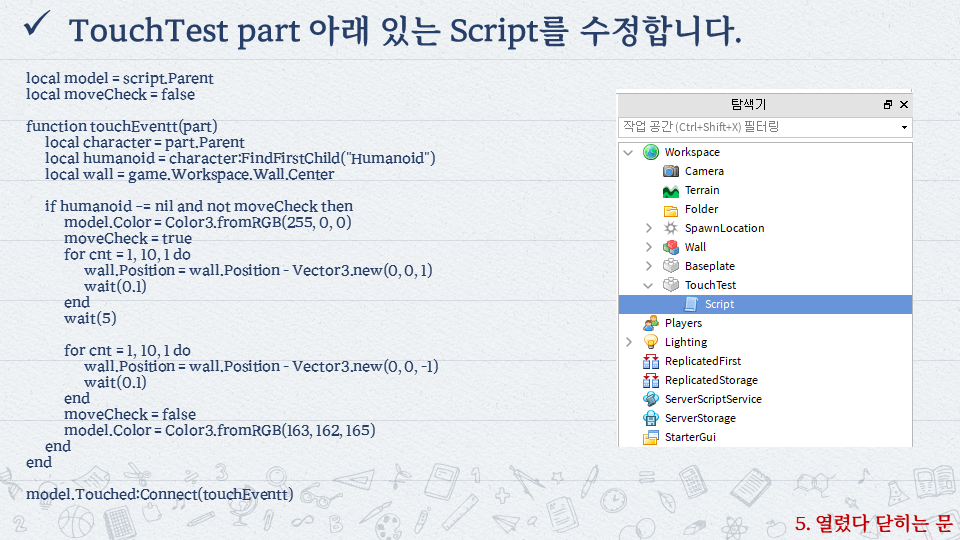Image resolution: width=960 pixels, height=540 pixels.
Task: Click the ReplicatedFirst icon
Action: tap(651, 361)
